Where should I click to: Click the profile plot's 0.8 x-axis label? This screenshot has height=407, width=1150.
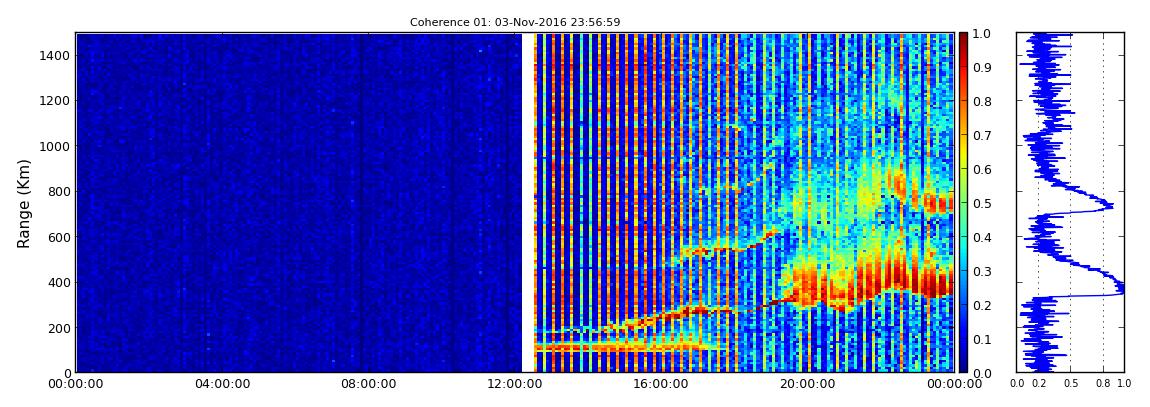[1103, 384]
